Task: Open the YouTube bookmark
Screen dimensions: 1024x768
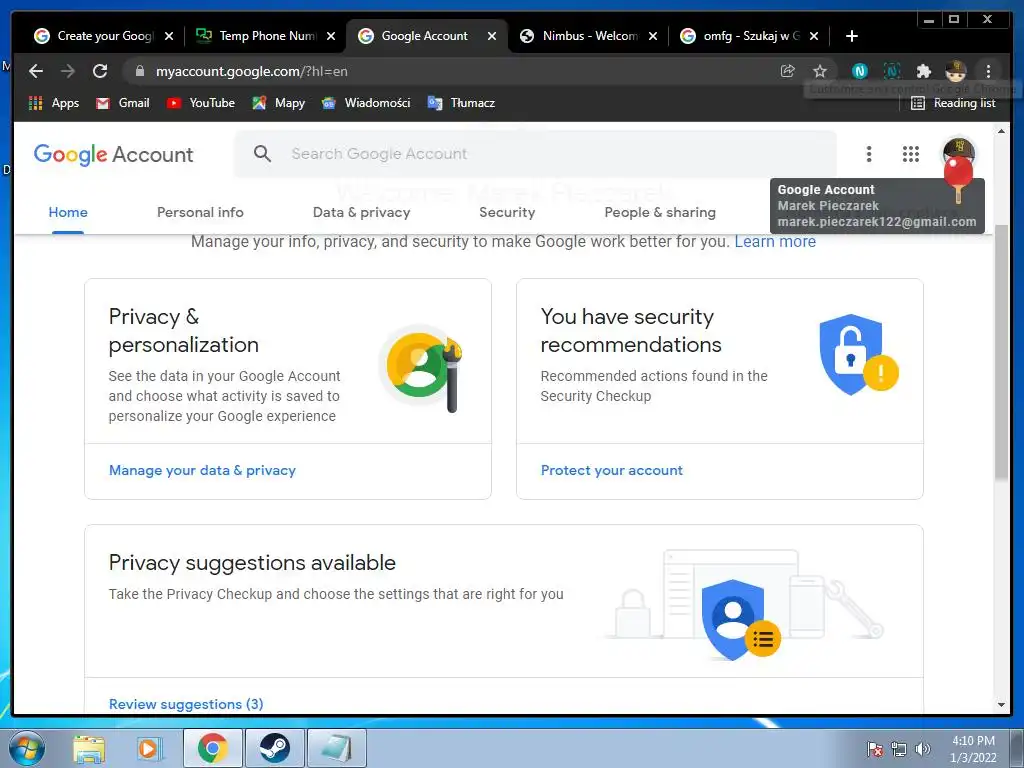Action: [x=200, y=103]
